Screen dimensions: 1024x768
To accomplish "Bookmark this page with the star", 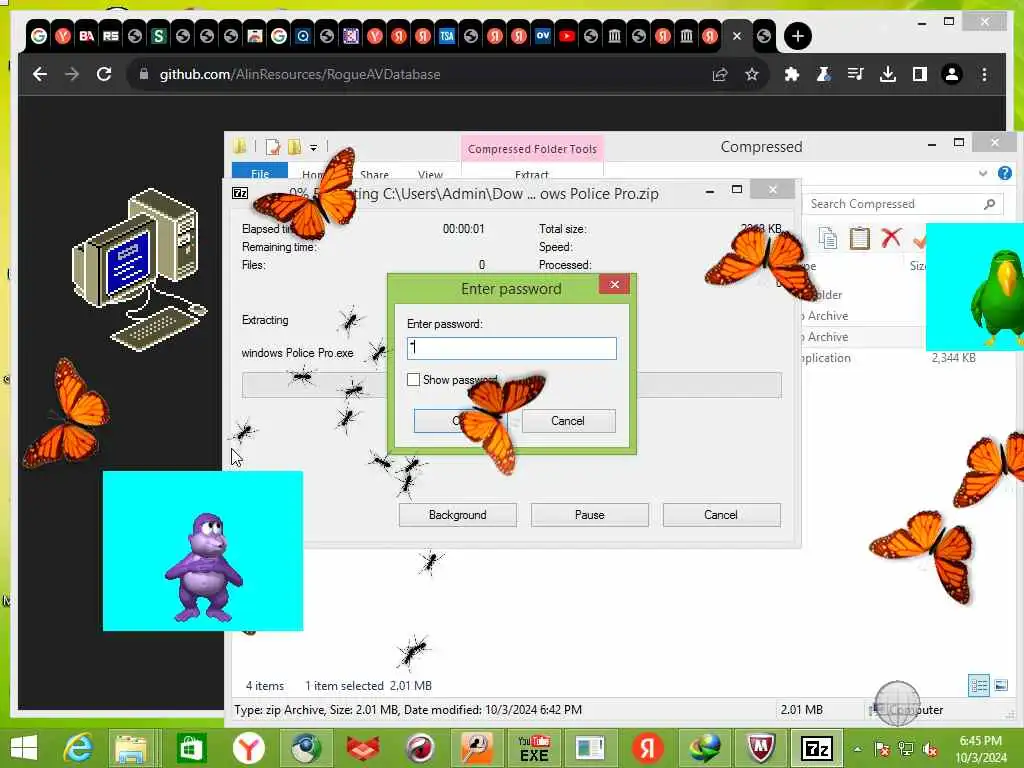I will point(752,74).
